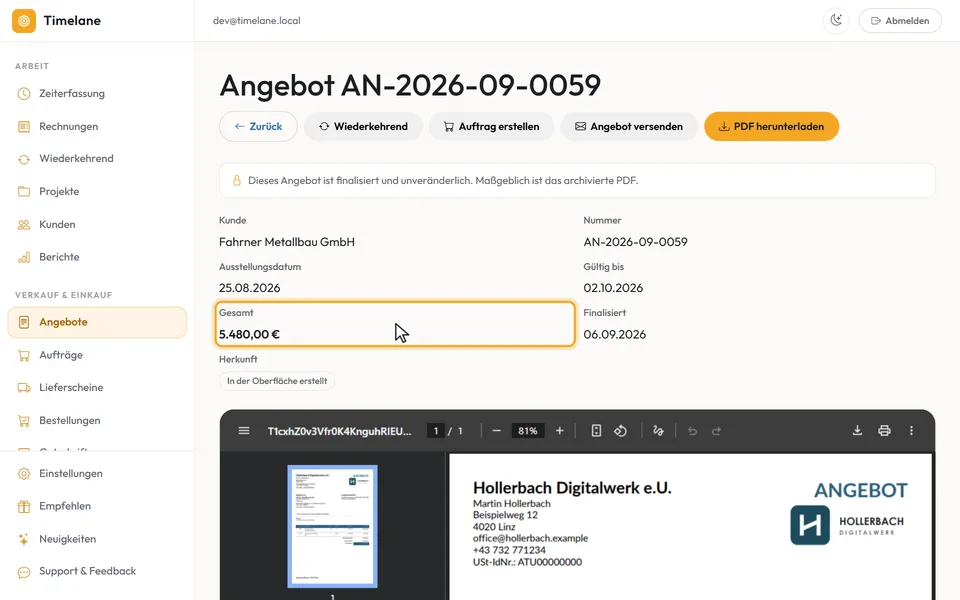Click 'In der Oberfläche erstellt' badge
Screen dimensions: 960x600
(277, 381)
